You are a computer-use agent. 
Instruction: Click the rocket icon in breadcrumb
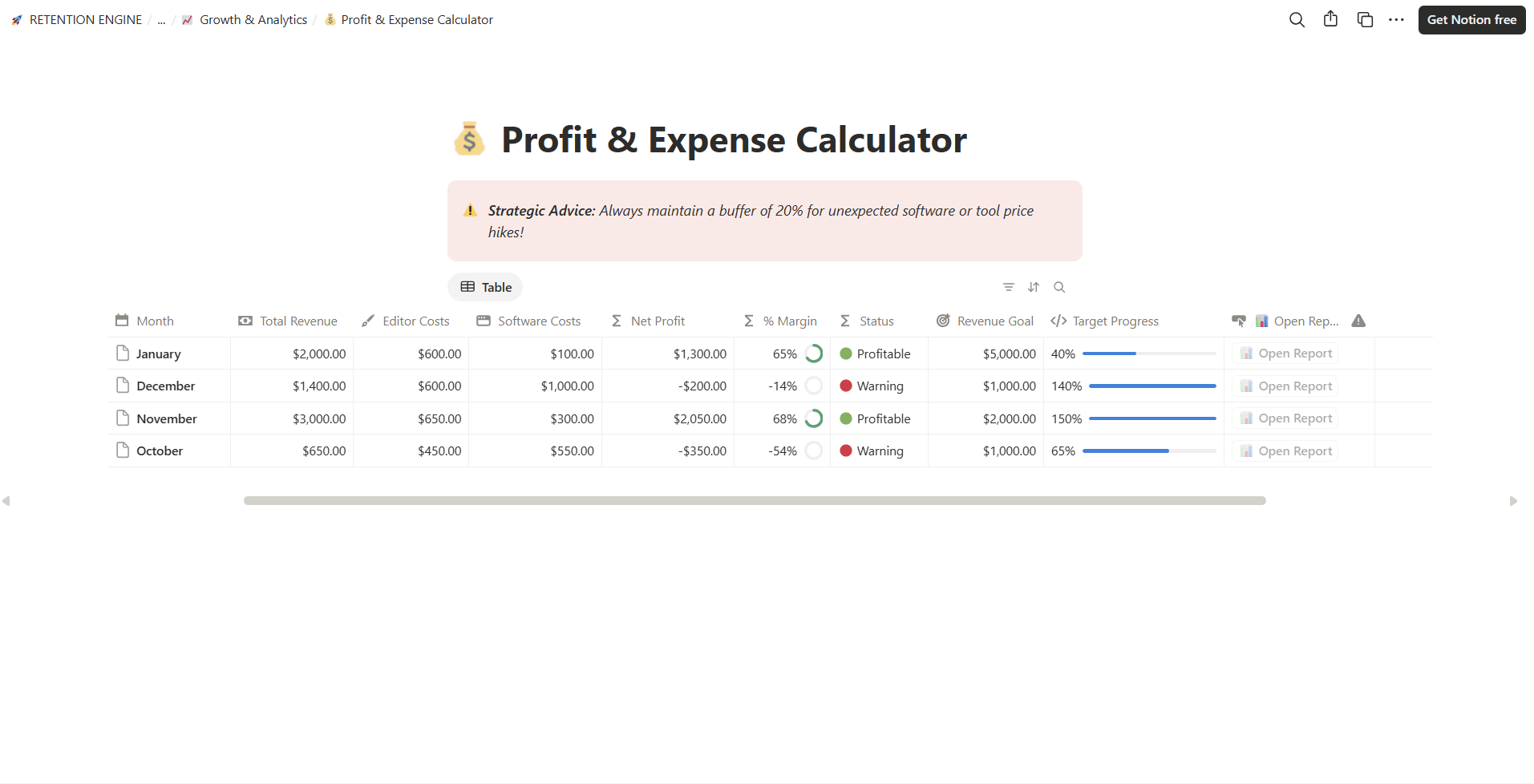17,20
